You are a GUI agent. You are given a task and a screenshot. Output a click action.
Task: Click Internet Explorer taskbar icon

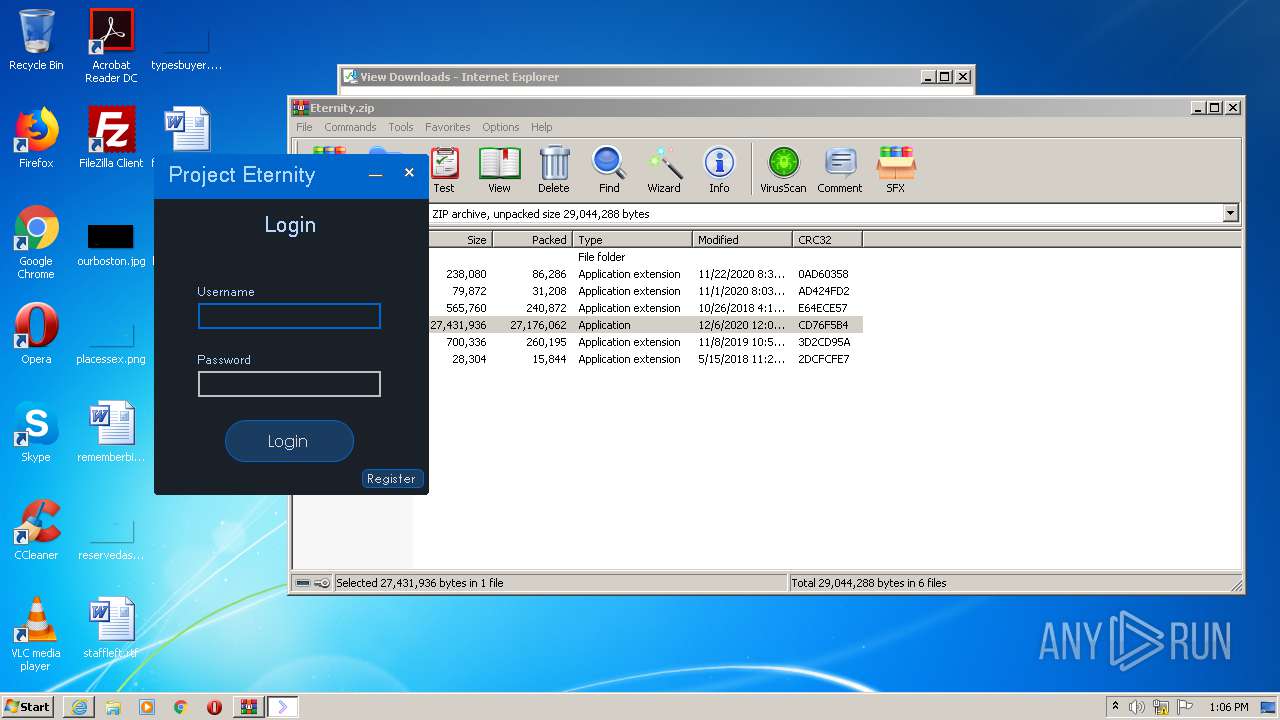click(x=79, y=707)
